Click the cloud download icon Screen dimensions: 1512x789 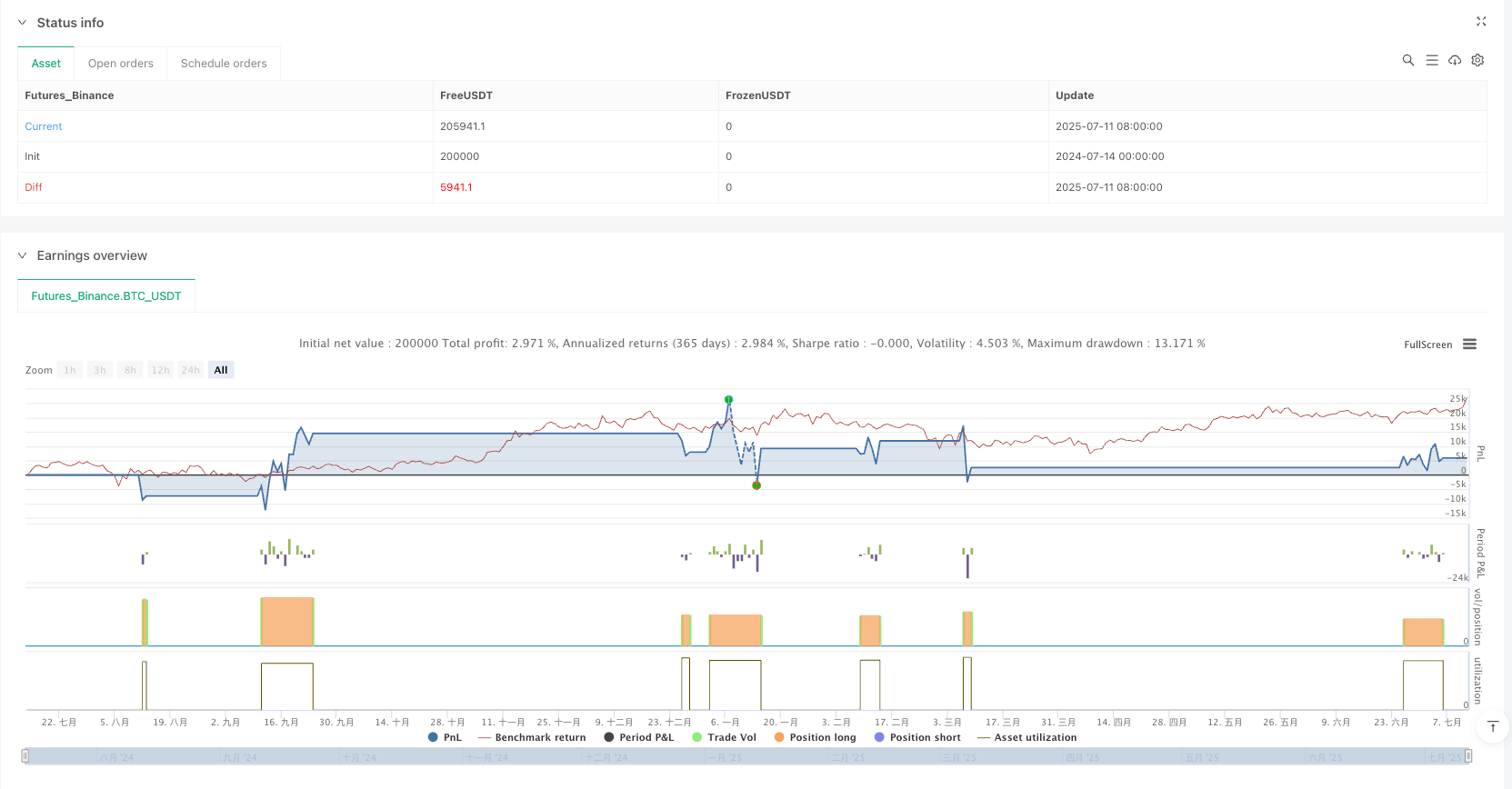click(x=1455, y=60)
